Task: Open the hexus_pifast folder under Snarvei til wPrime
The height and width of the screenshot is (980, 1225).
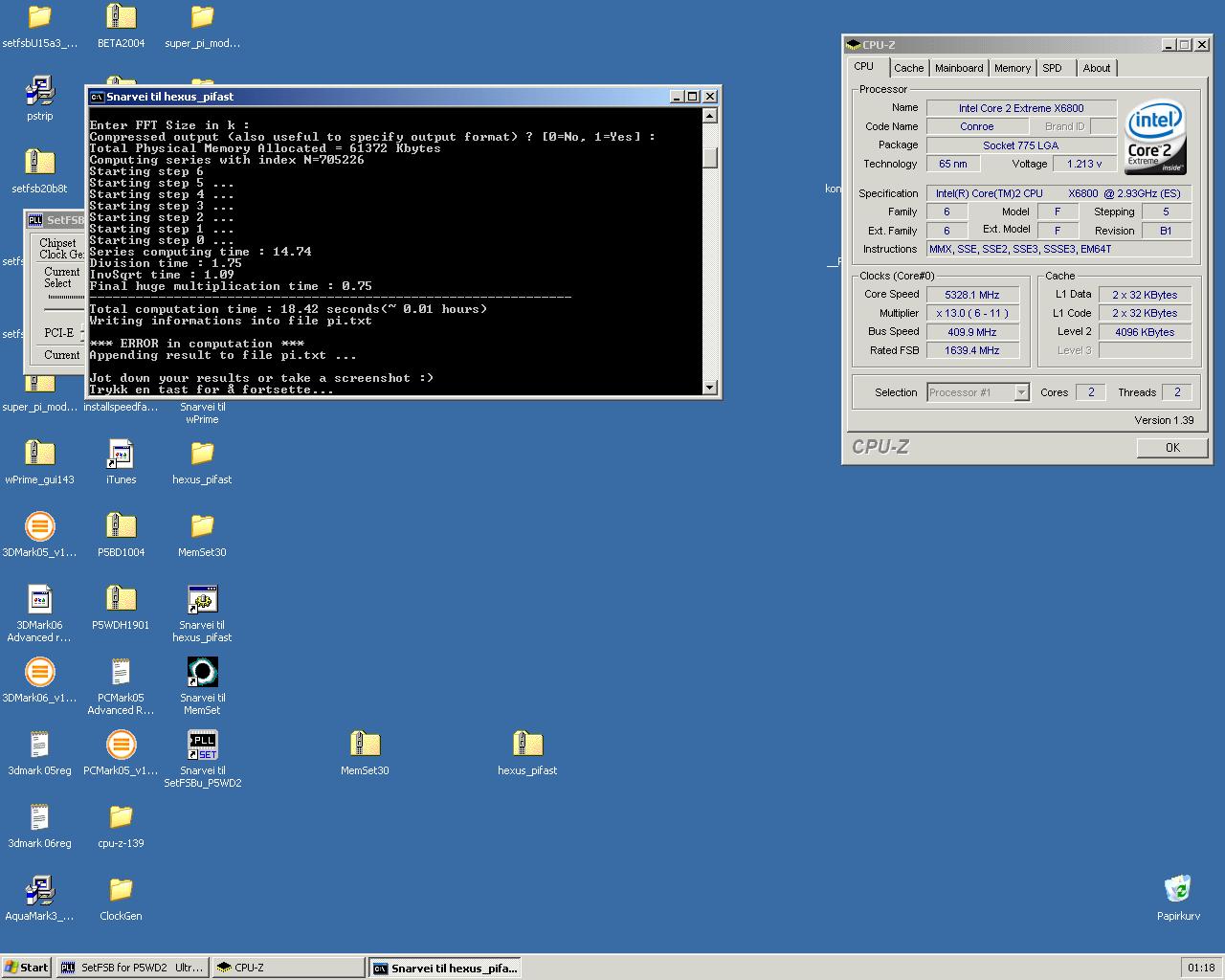Action: coord(202,453)
